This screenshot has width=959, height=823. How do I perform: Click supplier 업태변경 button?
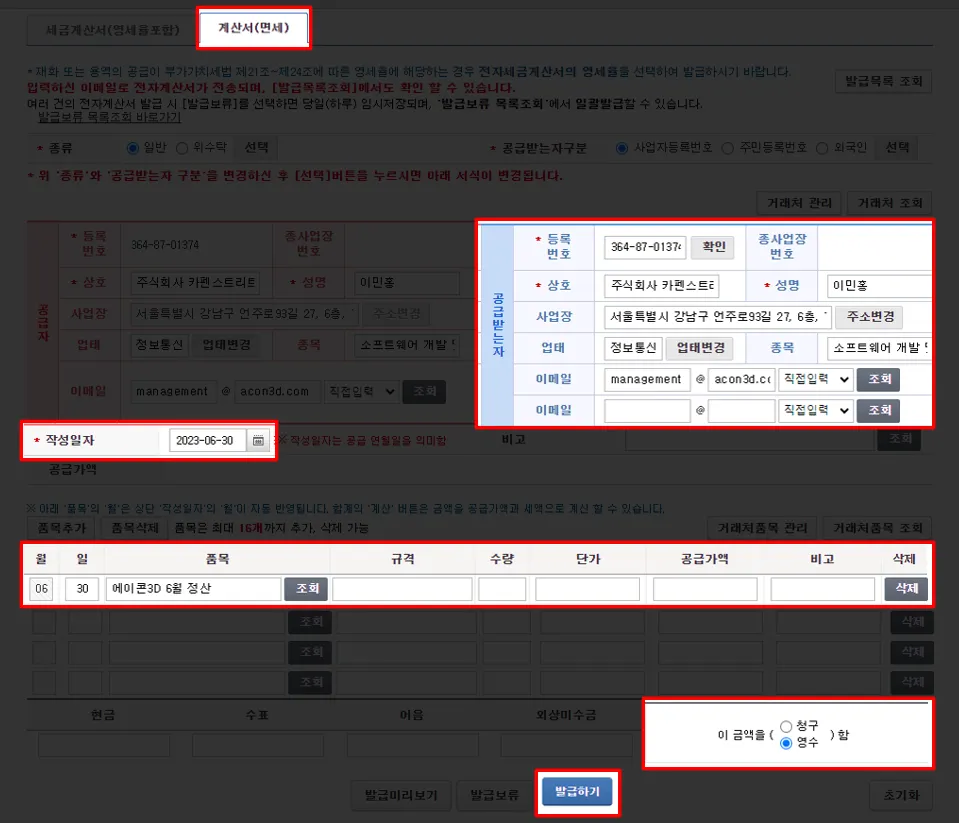tap(226, 345)
